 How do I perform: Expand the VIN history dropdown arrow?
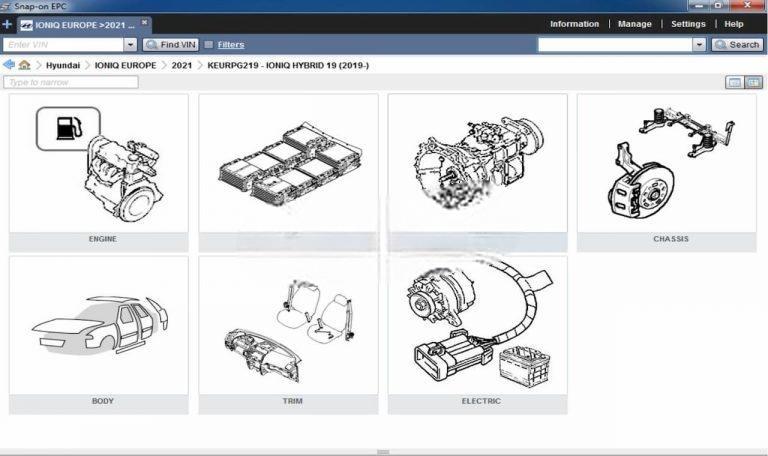130,45
